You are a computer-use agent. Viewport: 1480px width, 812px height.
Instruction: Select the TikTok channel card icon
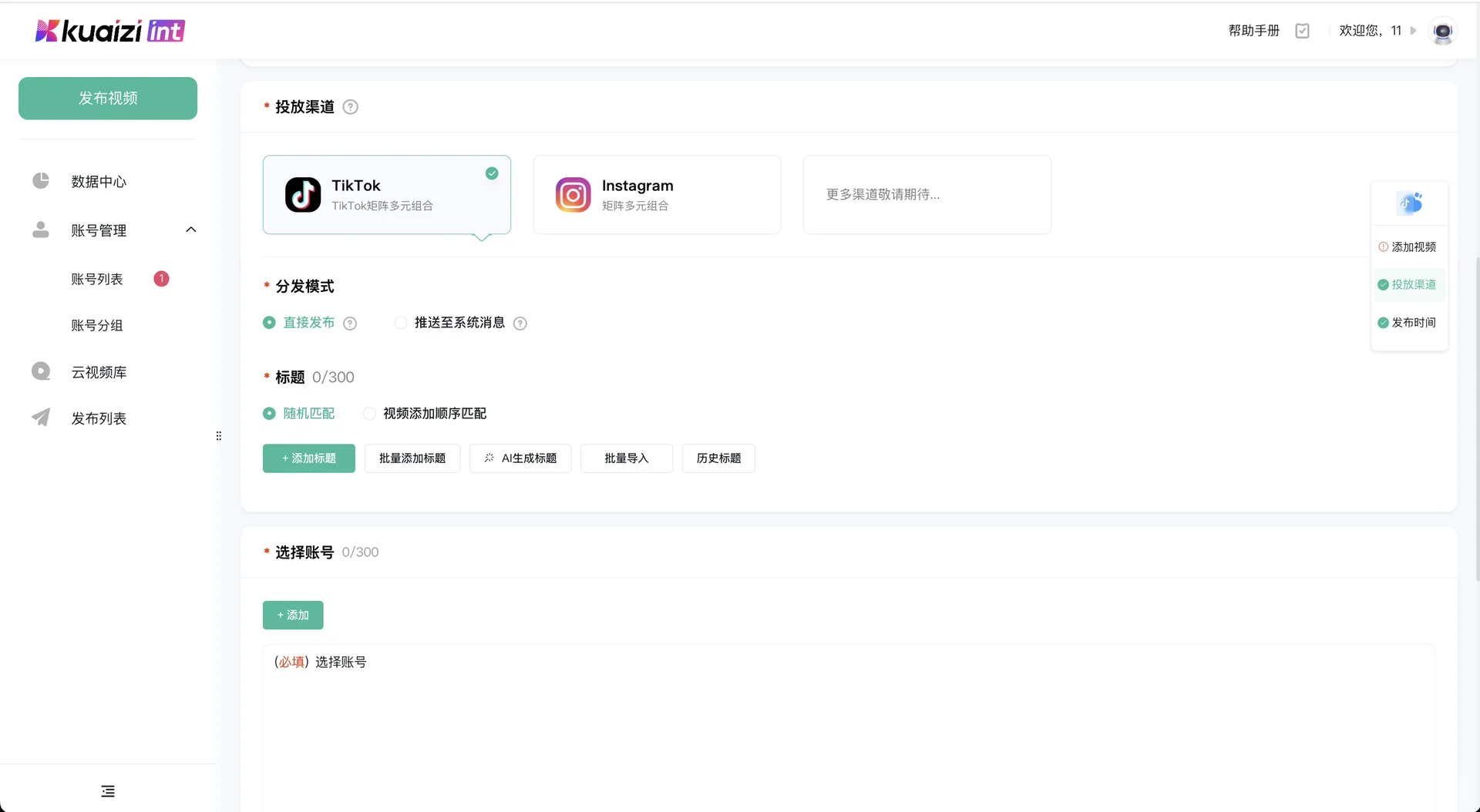click(302, 194)
